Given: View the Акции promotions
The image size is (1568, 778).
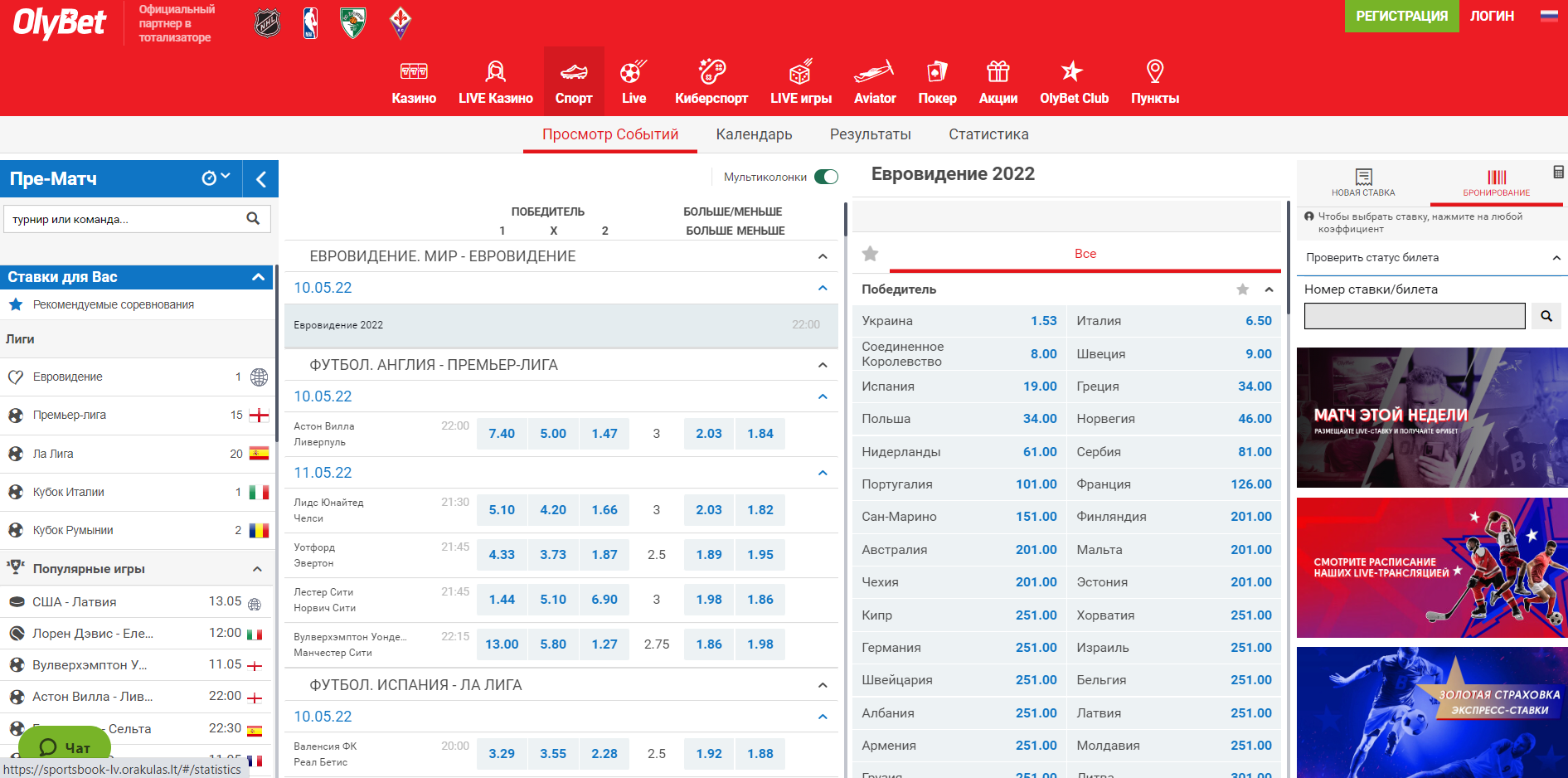Looking at the screenshot, I should [998, 83].
